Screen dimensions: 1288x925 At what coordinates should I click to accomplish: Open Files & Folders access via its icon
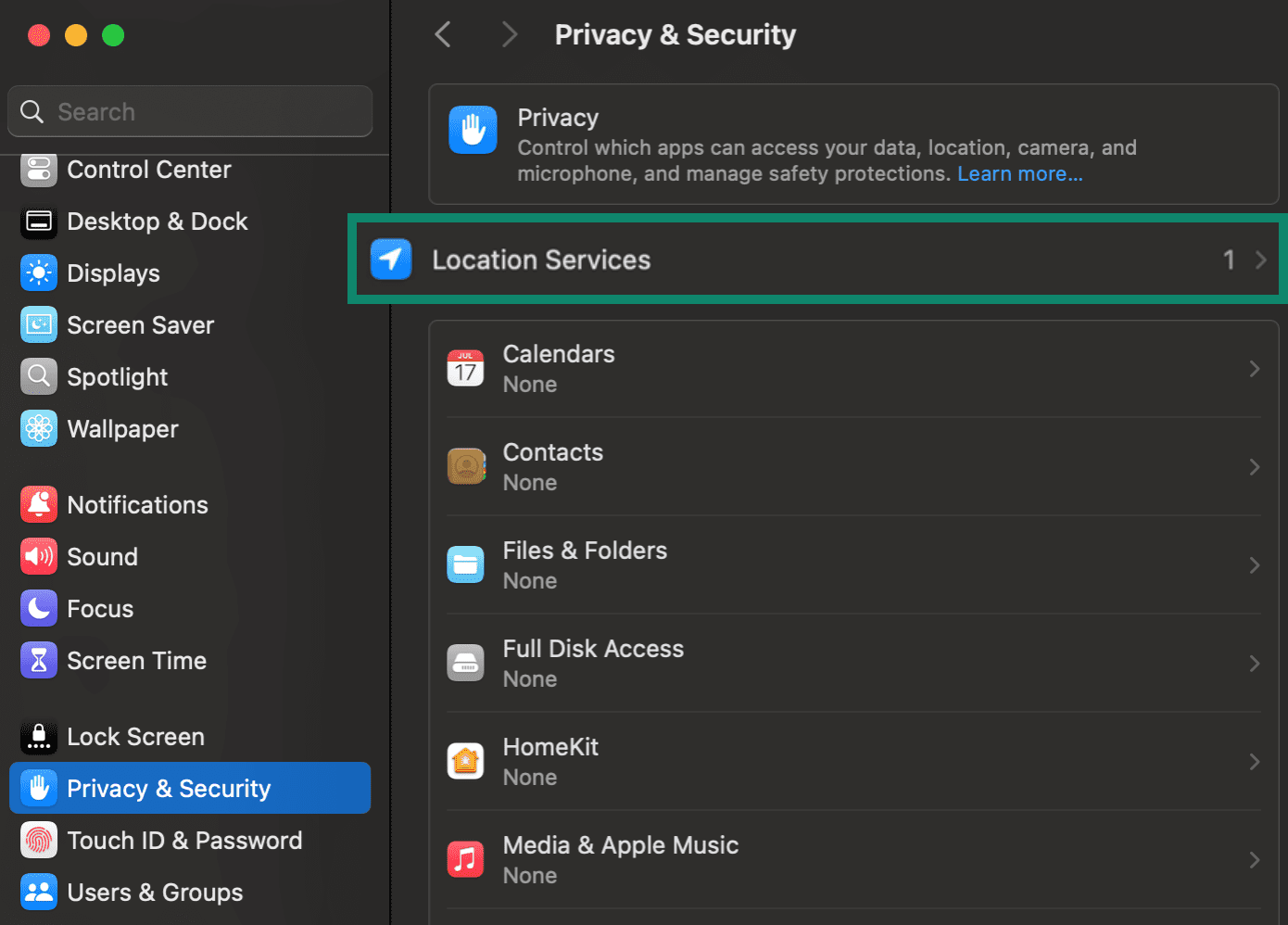pyautogui.click(x=466, y=564)
